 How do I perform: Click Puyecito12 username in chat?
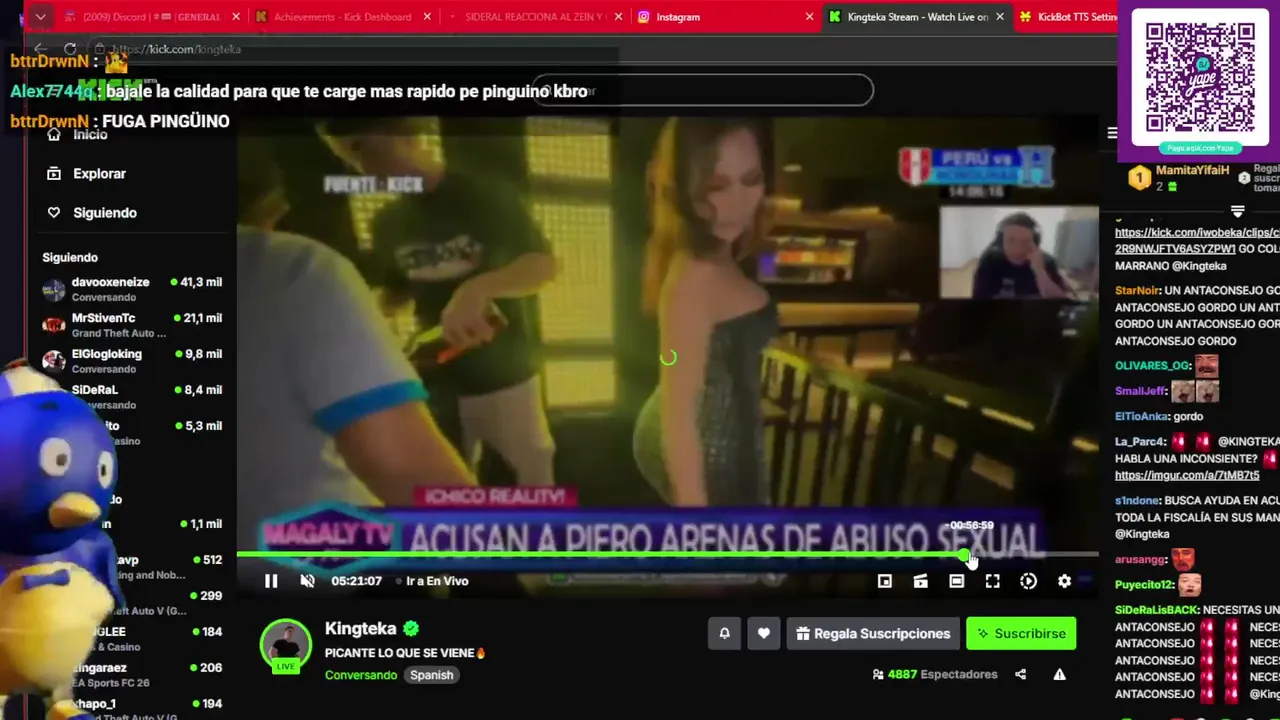pos(1145,585)
